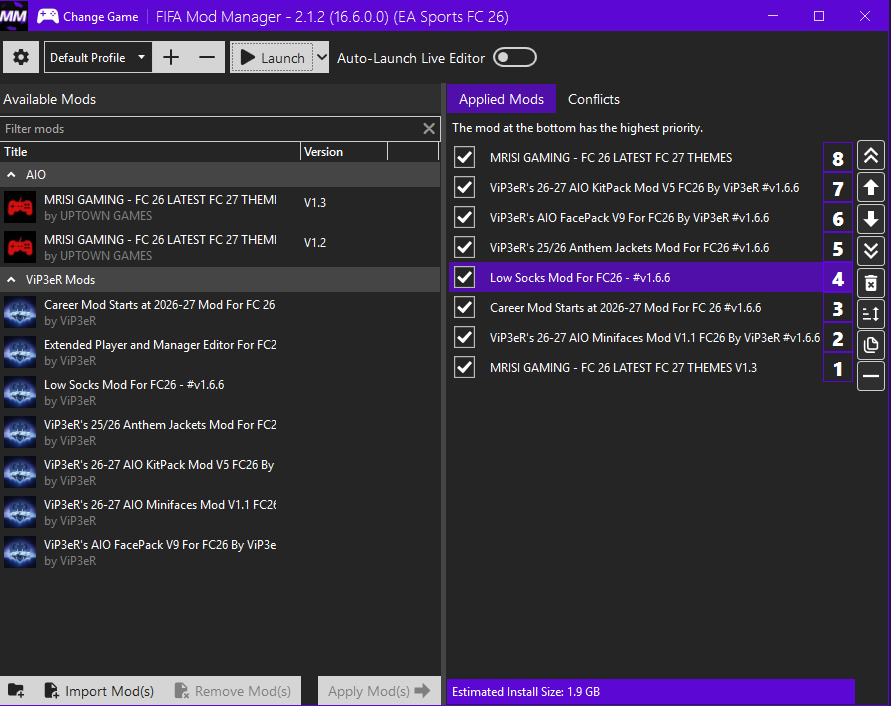Sort by the Title column header

tap(150, 152)
